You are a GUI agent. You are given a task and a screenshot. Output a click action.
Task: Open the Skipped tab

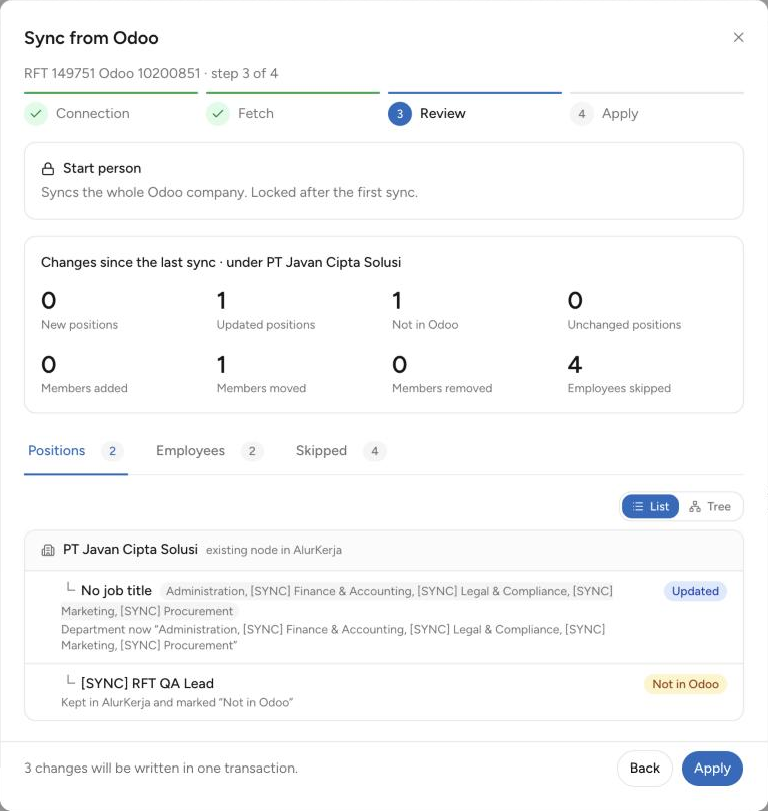tap(340, 450)
